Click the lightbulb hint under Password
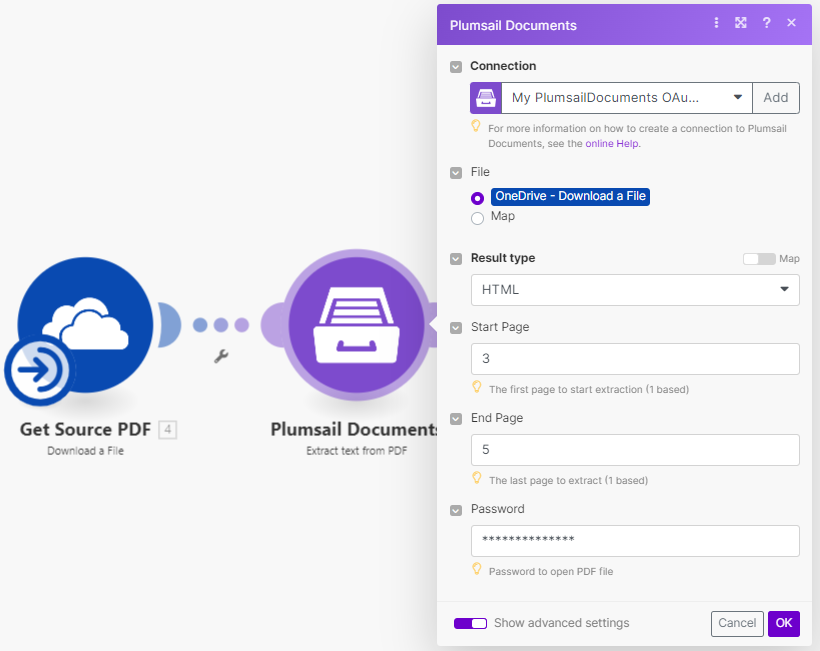This screenshot has width=820, height=651. coord(476,569)
